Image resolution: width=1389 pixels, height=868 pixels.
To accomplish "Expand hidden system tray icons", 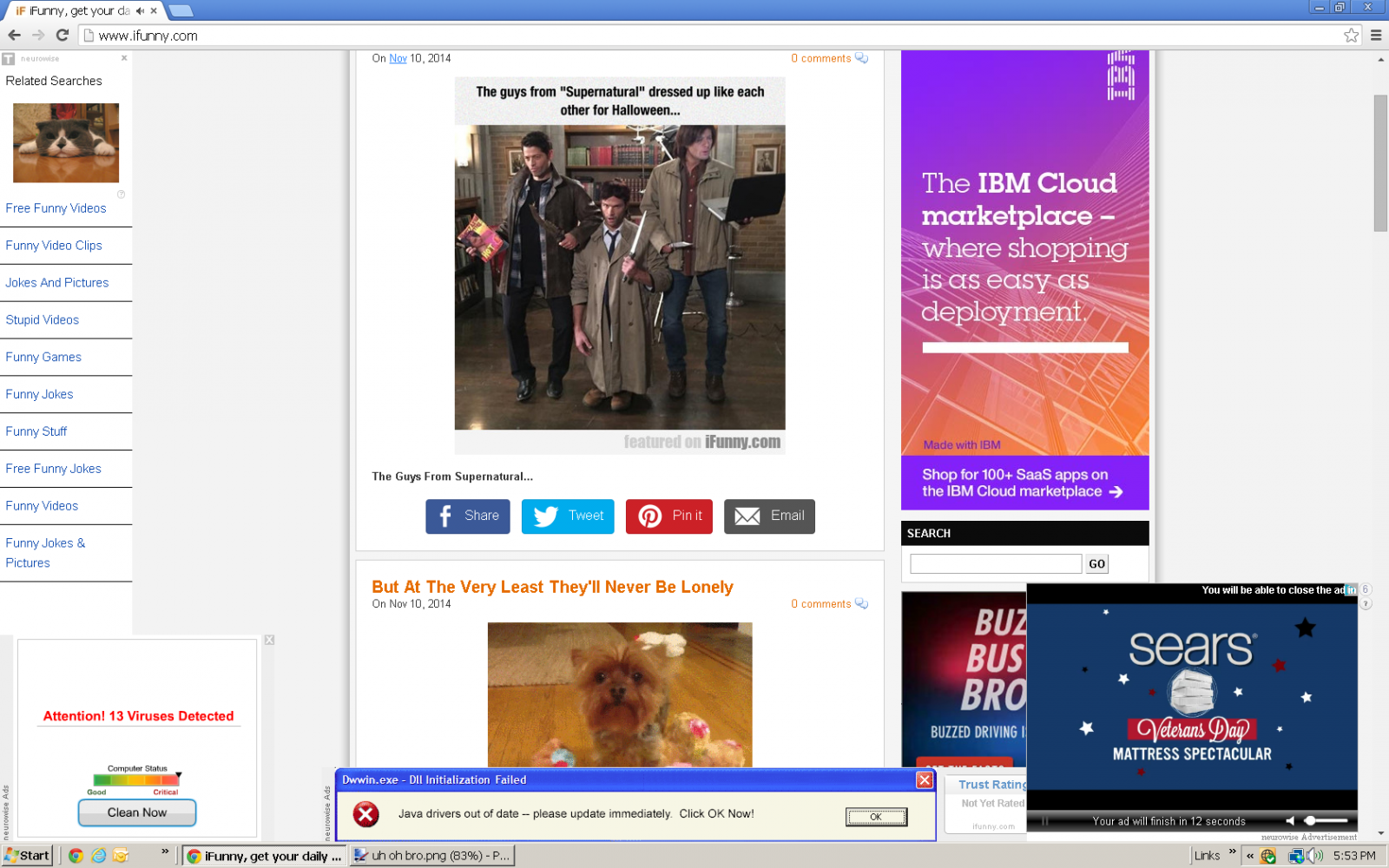I will click(x=1250, y=856).
